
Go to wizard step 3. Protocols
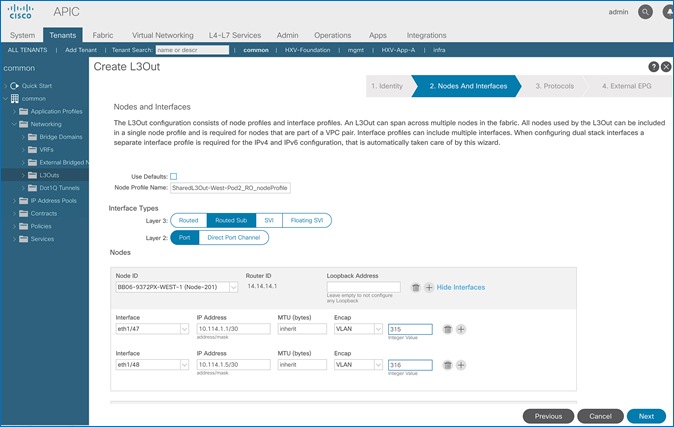click(x=555, y=86)
